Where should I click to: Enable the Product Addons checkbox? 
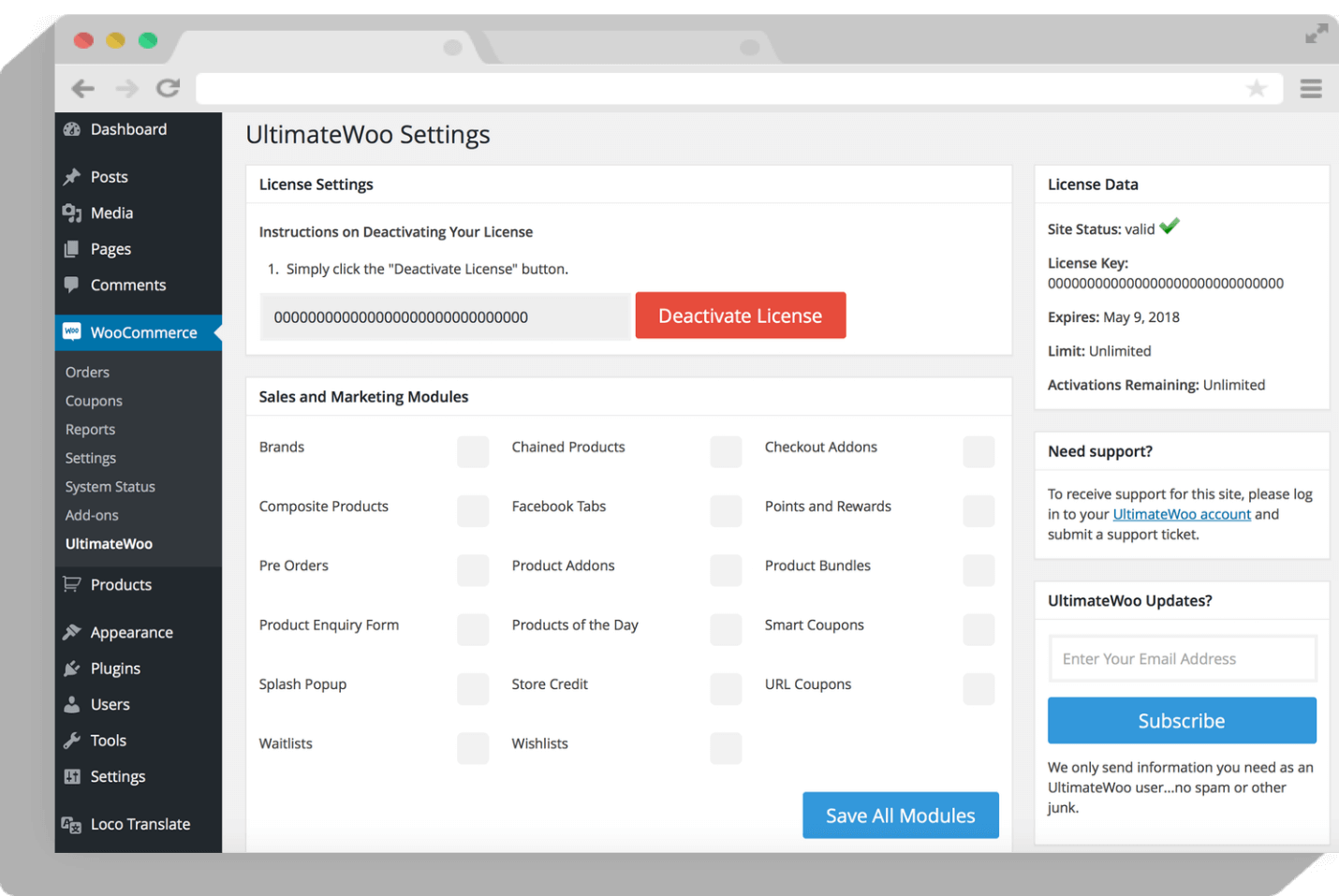tap(726, 570)
